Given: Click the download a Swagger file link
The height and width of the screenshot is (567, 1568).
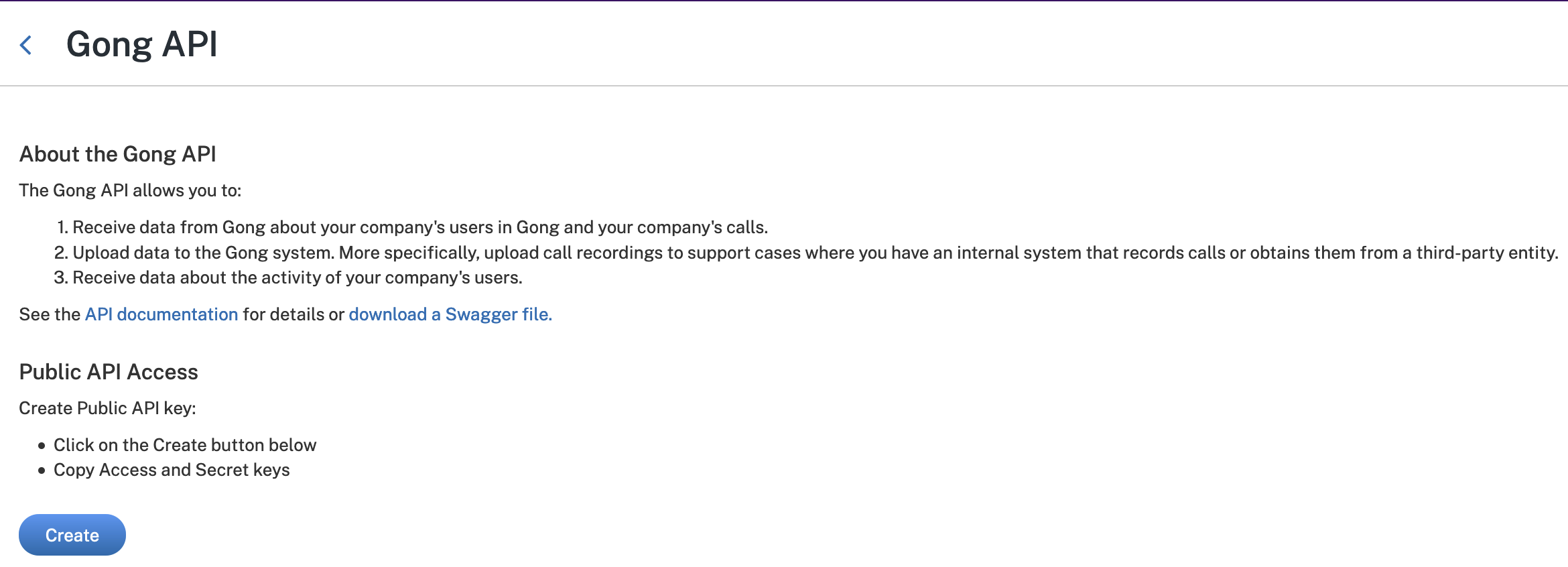Looking at the screenshot, I should click(x=450, y=314).
